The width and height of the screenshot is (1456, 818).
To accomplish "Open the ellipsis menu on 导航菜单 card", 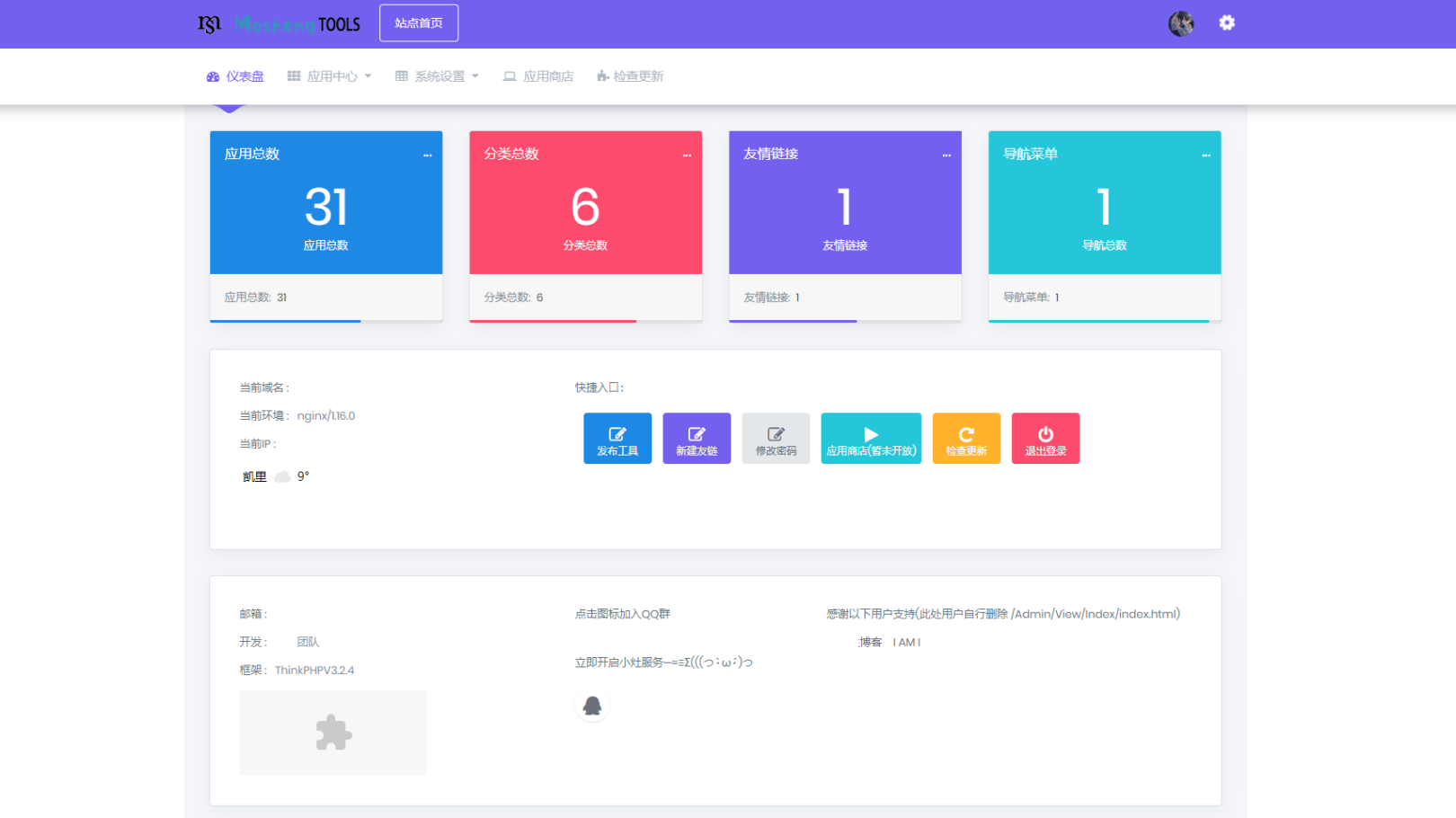I will [1206, 156].
